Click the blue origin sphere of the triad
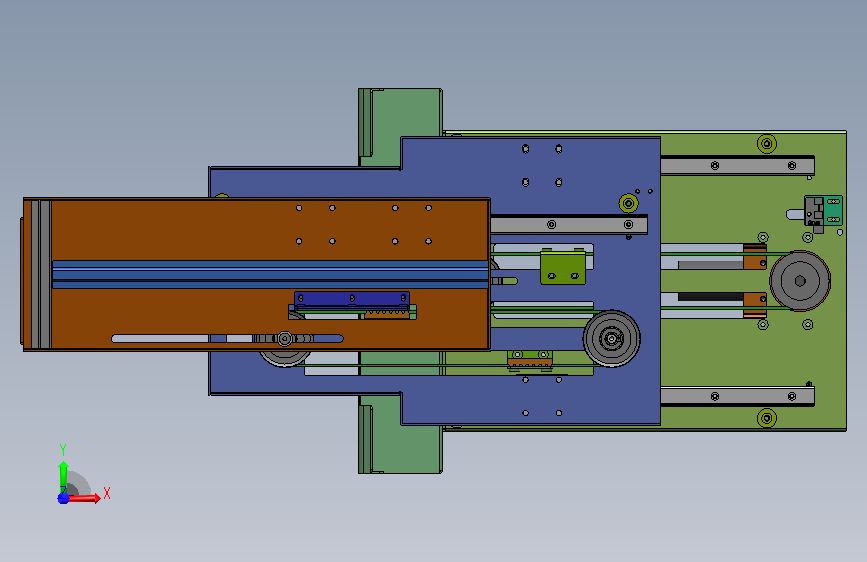The width and height of the screenshot is (867, 562). click(x=64, y=498)
